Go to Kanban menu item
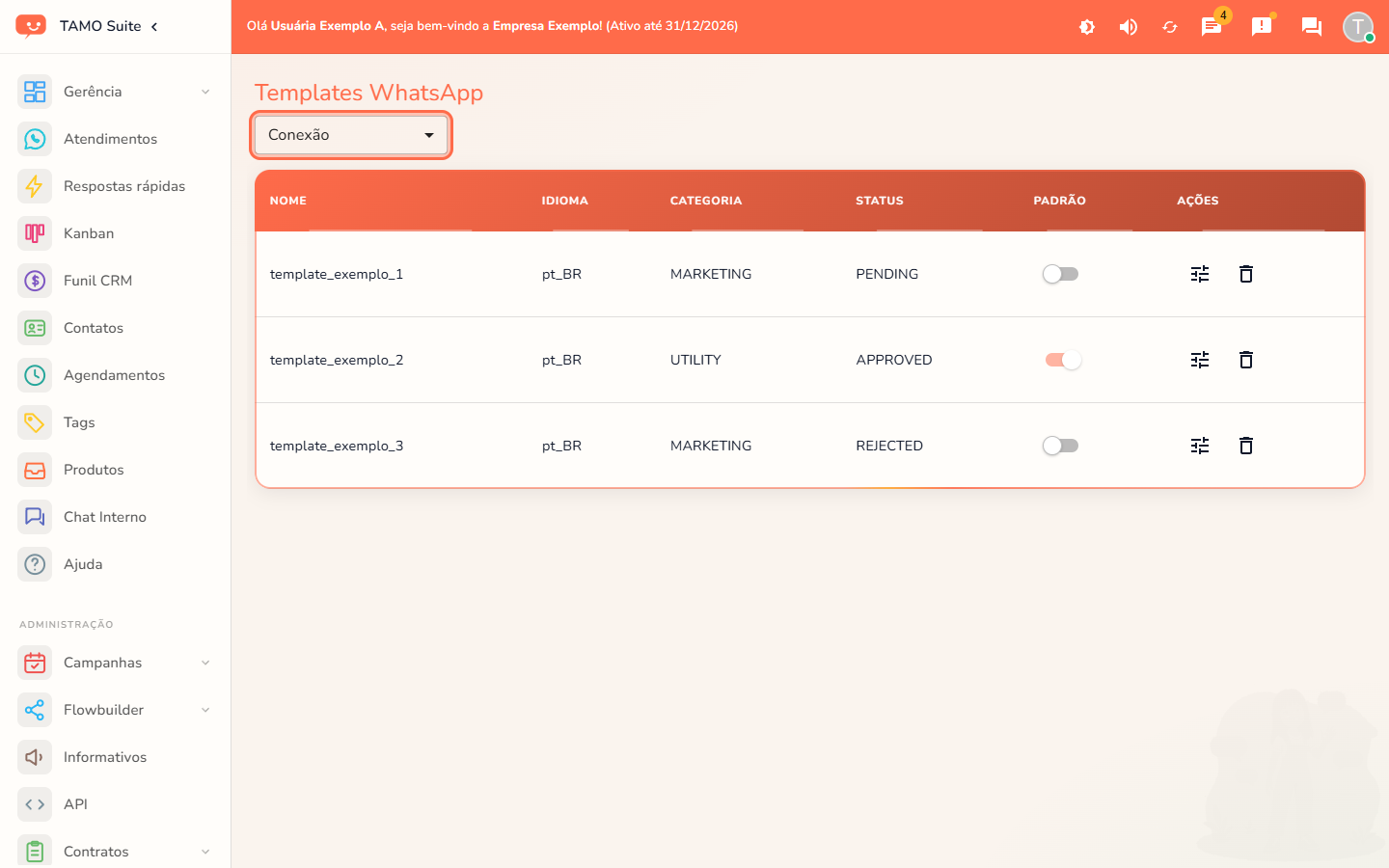 pyautogui.click(x=116, y=233)
